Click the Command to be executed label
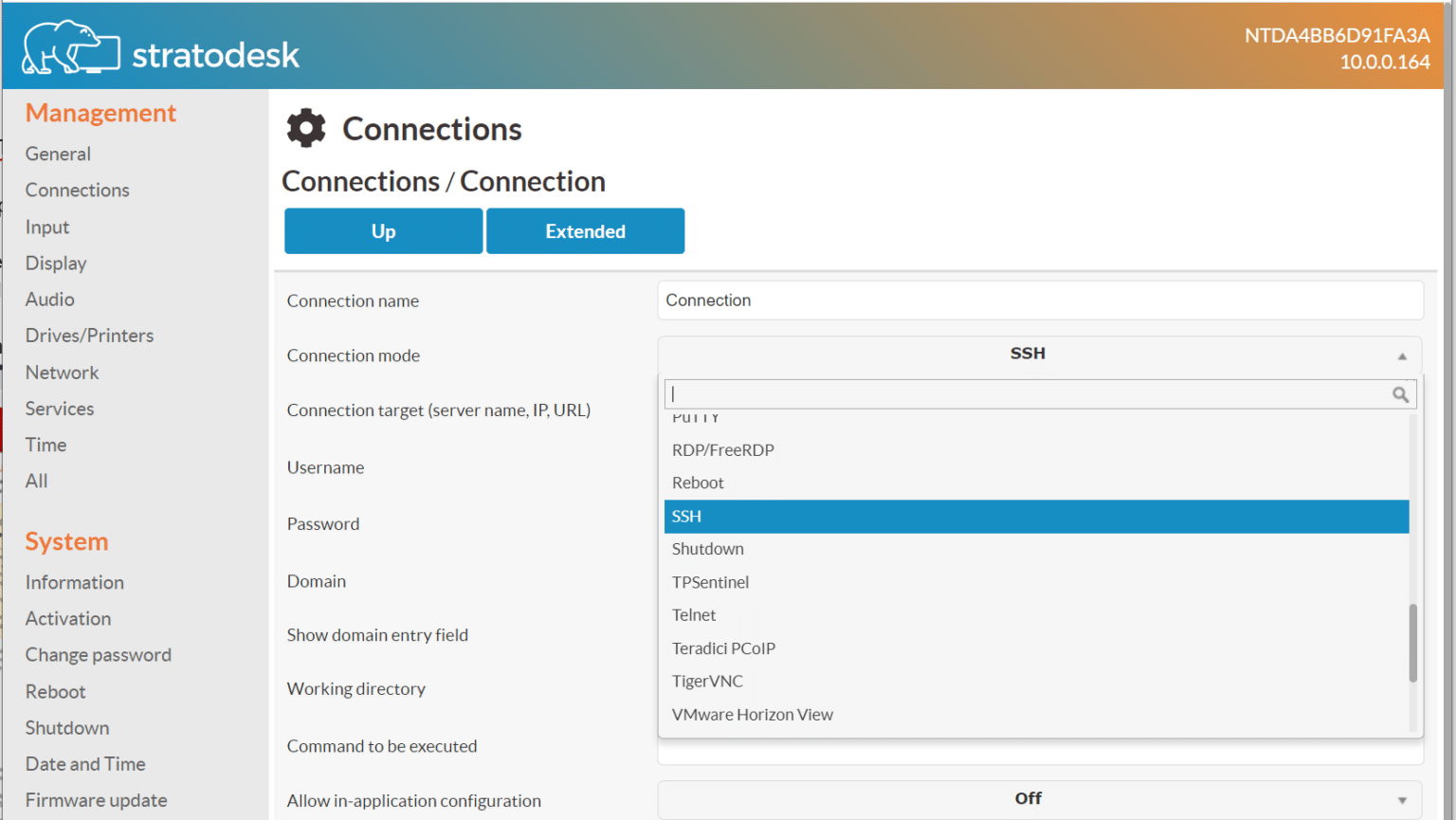The width and height of the screenshot is (1456, 820). tap(382, 746)
